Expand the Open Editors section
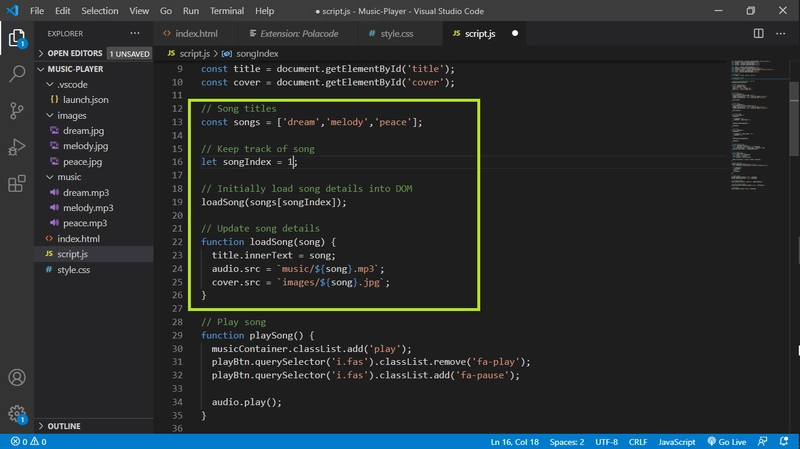 75,53
